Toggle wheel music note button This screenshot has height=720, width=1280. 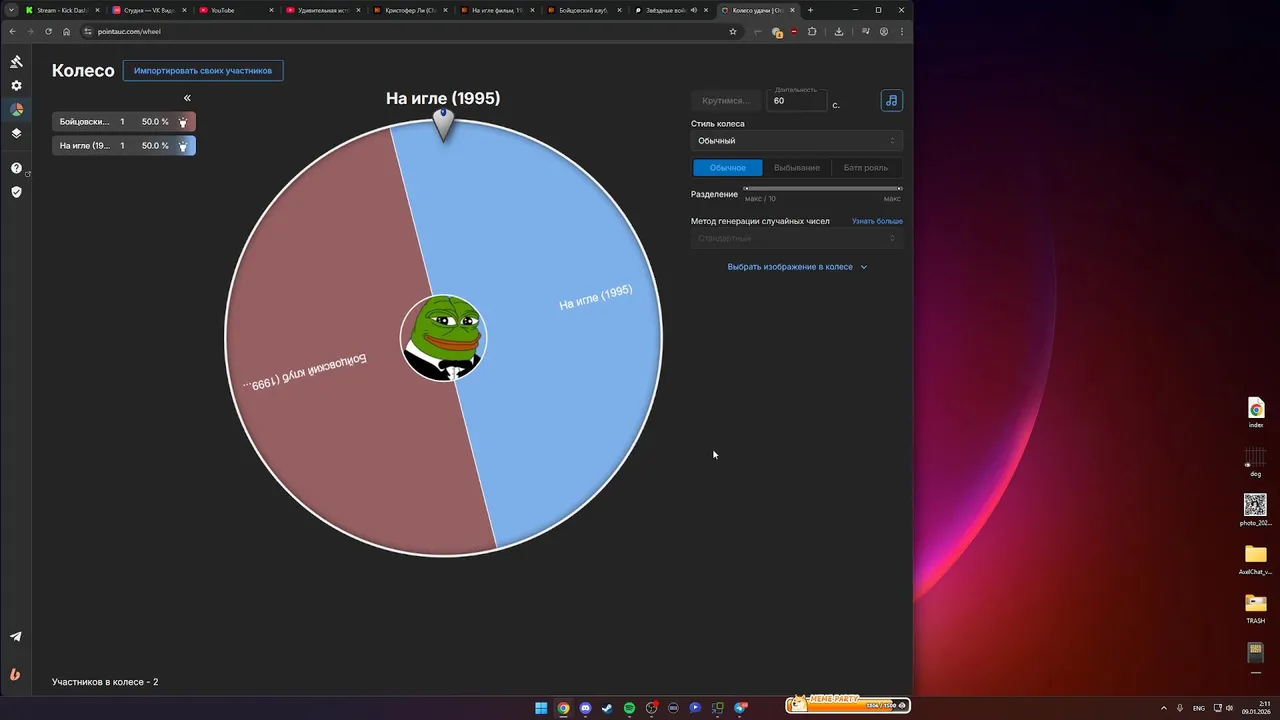891,101
